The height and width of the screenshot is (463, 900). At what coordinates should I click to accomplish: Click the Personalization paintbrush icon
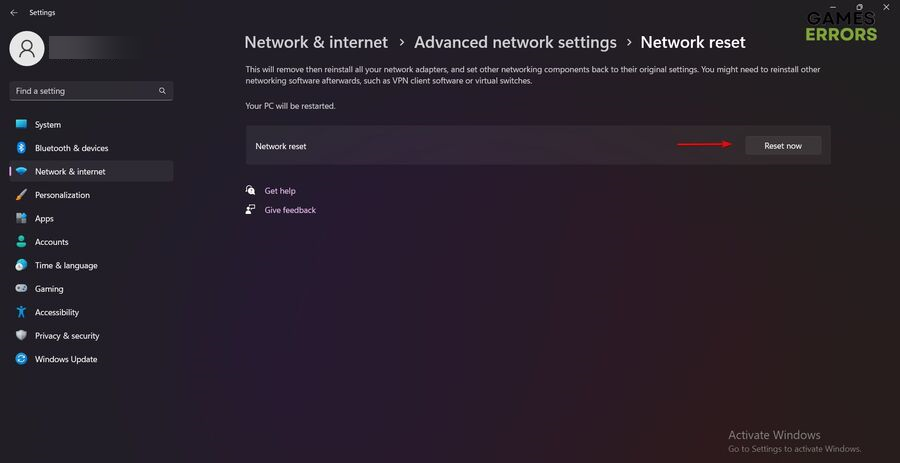[21, 195]
